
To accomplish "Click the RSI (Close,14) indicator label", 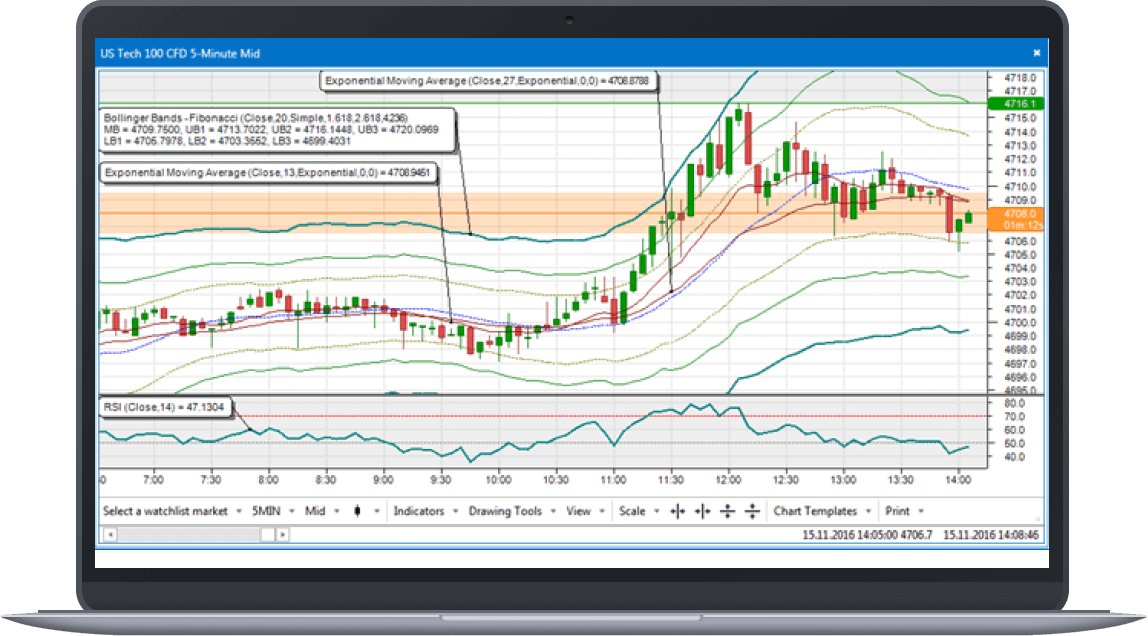I will pos(165,406).
